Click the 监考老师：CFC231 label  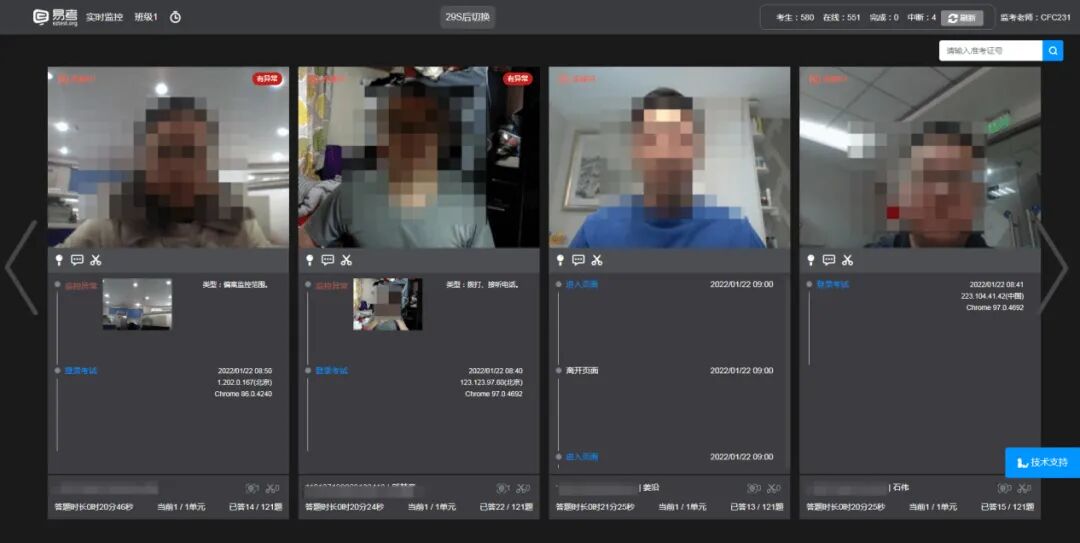[1035, 18]
